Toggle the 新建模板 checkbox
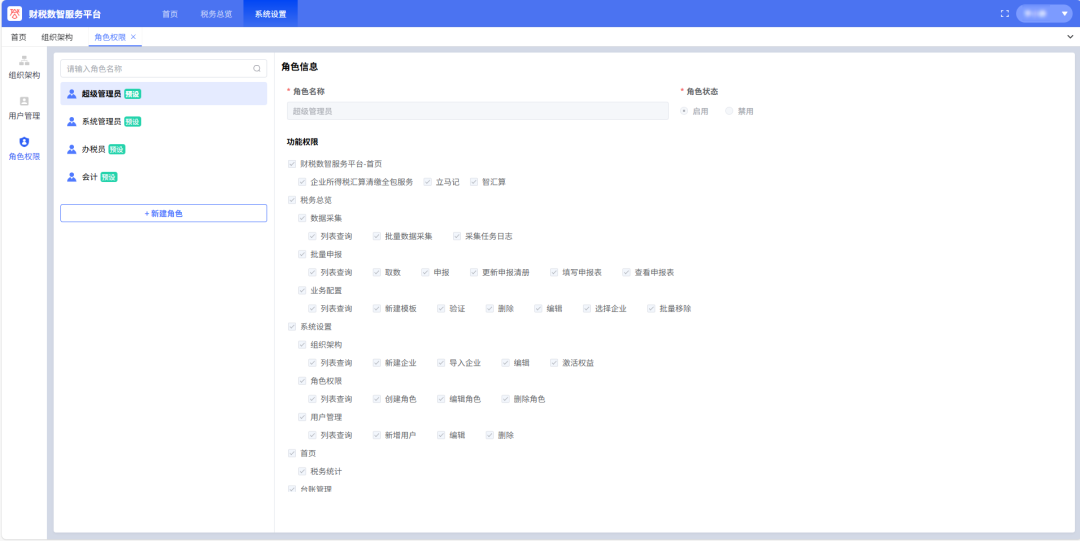1080x541 pixels. point(376,309)
